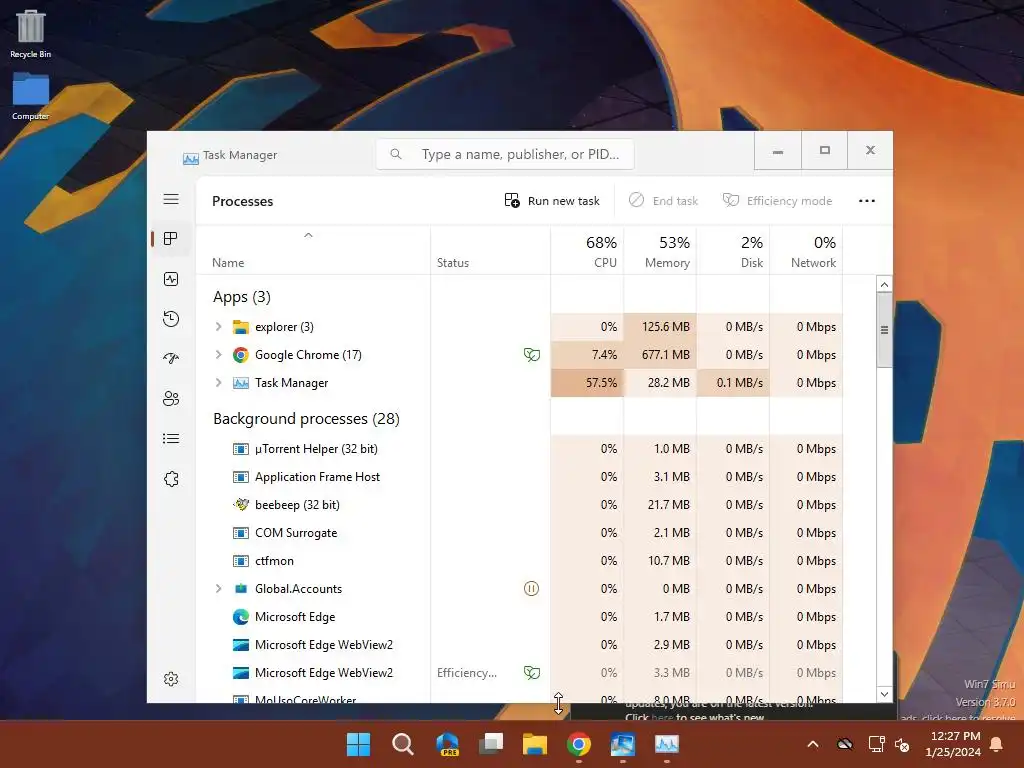Open the Startup apps page icon
The height and width of the screenshot is (768, 1024).
(x=171, y=359)
